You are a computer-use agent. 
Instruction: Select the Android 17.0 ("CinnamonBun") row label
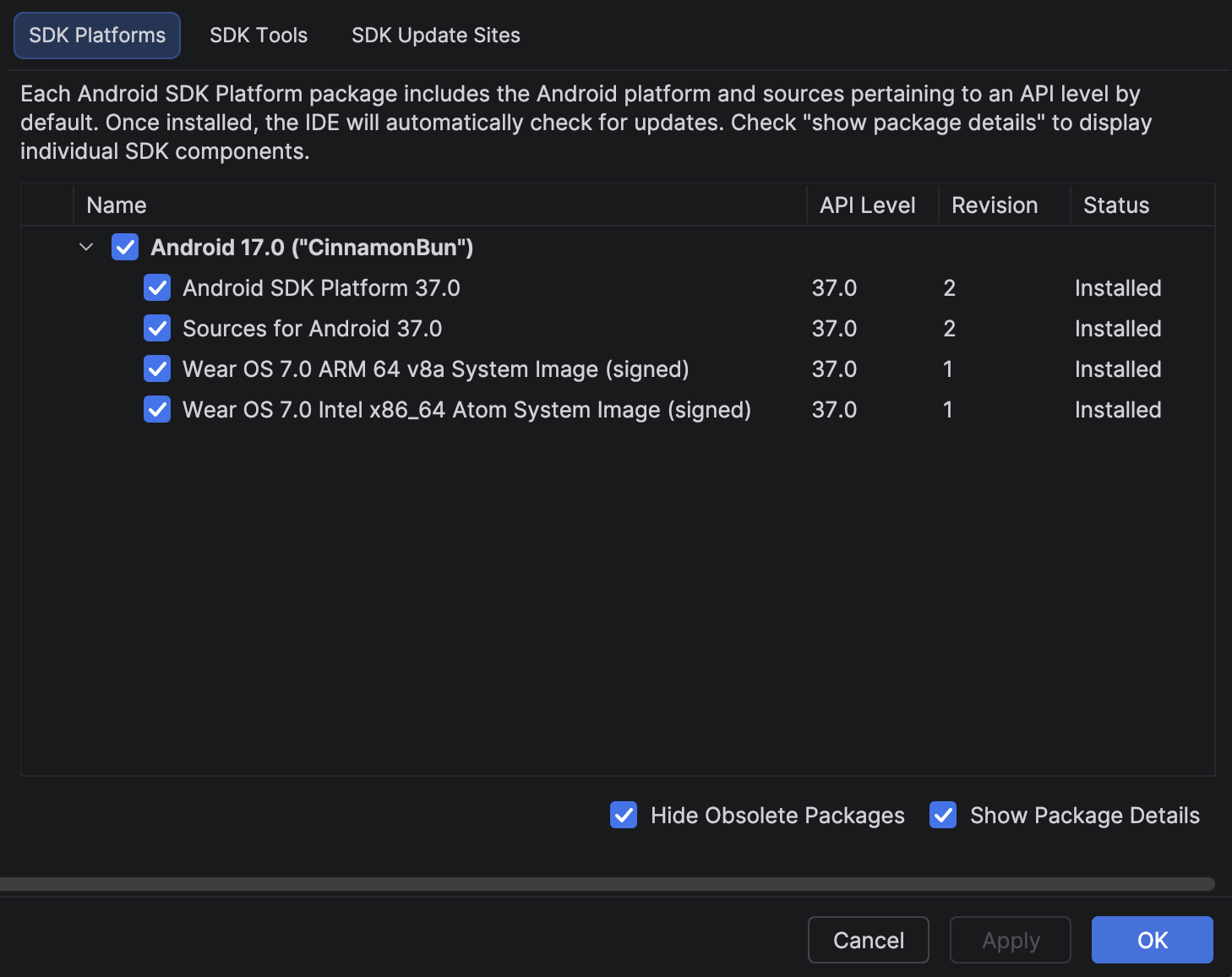coord(312,247)
